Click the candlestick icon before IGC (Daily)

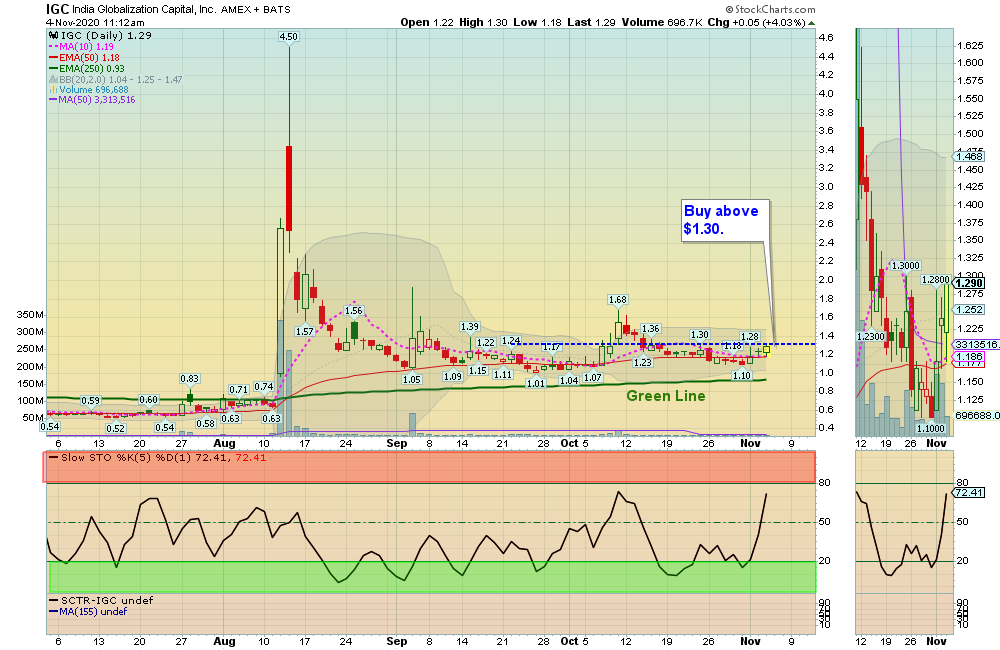pos(54,36)
